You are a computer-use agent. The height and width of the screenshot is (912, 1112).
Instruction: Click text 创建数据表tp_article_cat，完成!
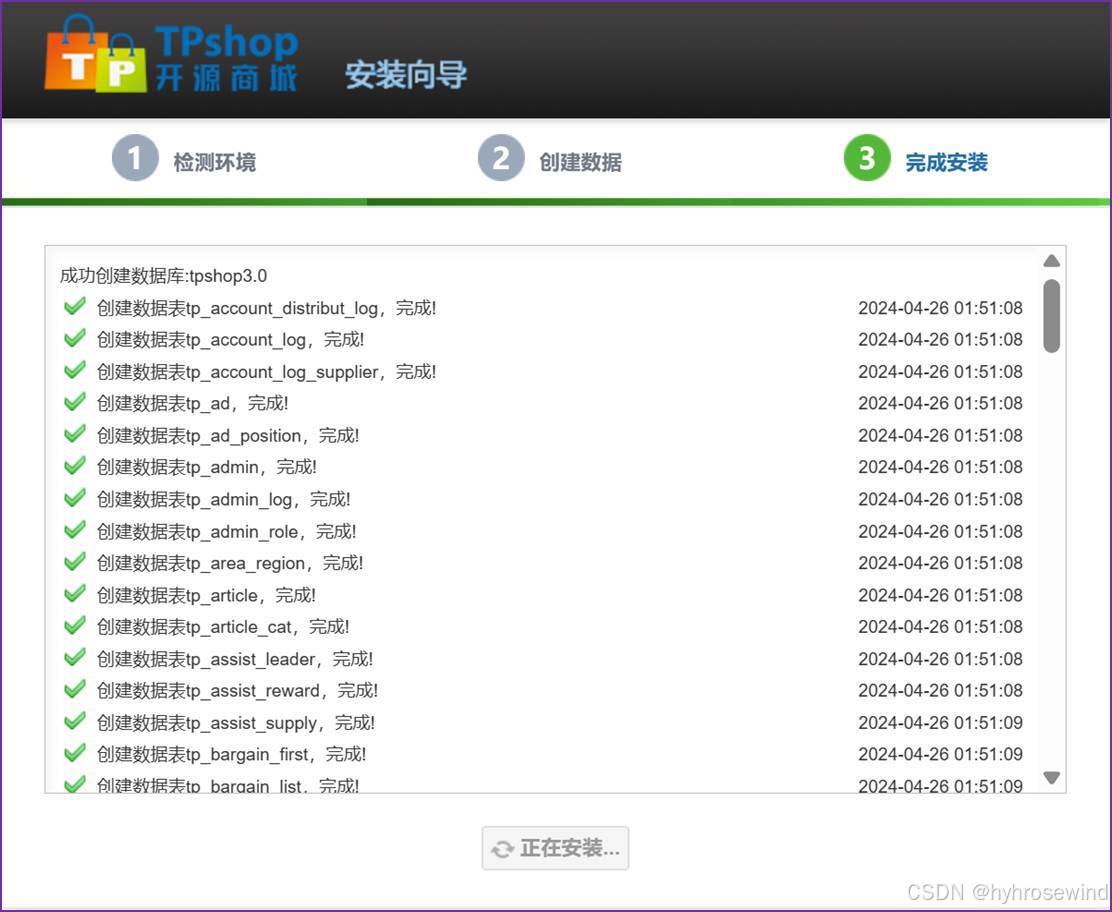[223, 628]
